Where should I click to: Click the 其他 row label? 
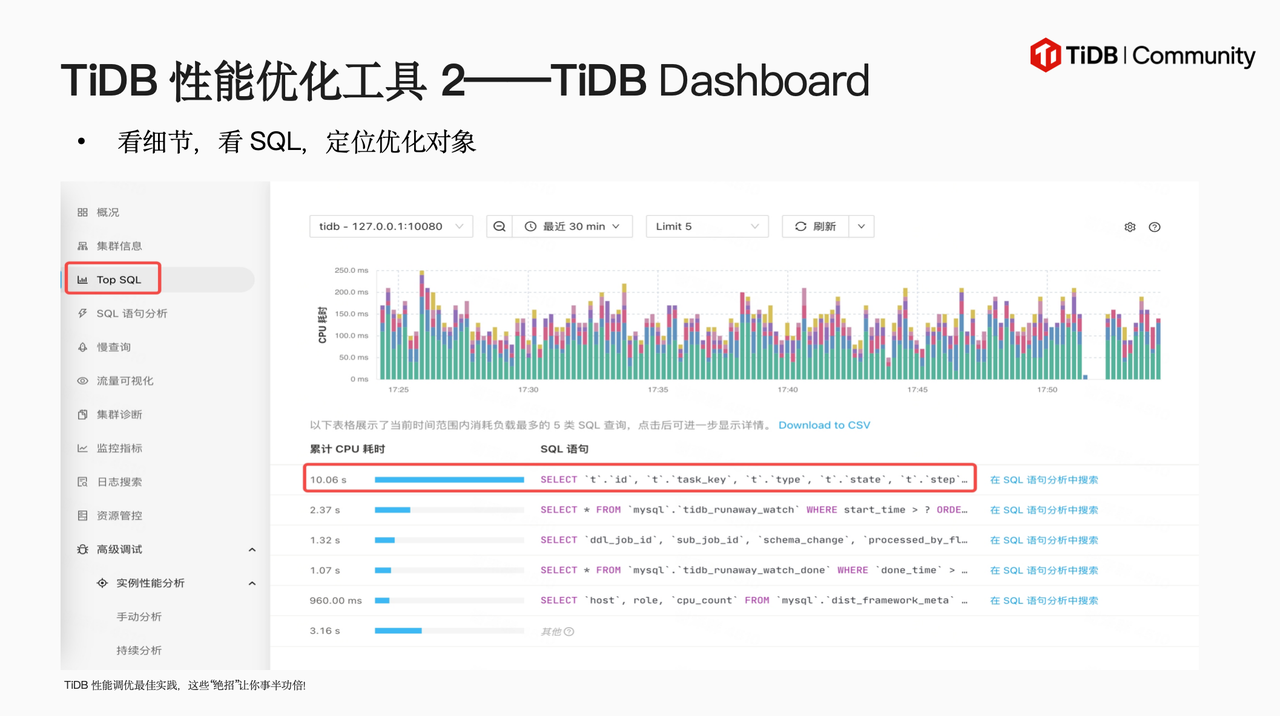pyautogui.click(x=552, y=632)
